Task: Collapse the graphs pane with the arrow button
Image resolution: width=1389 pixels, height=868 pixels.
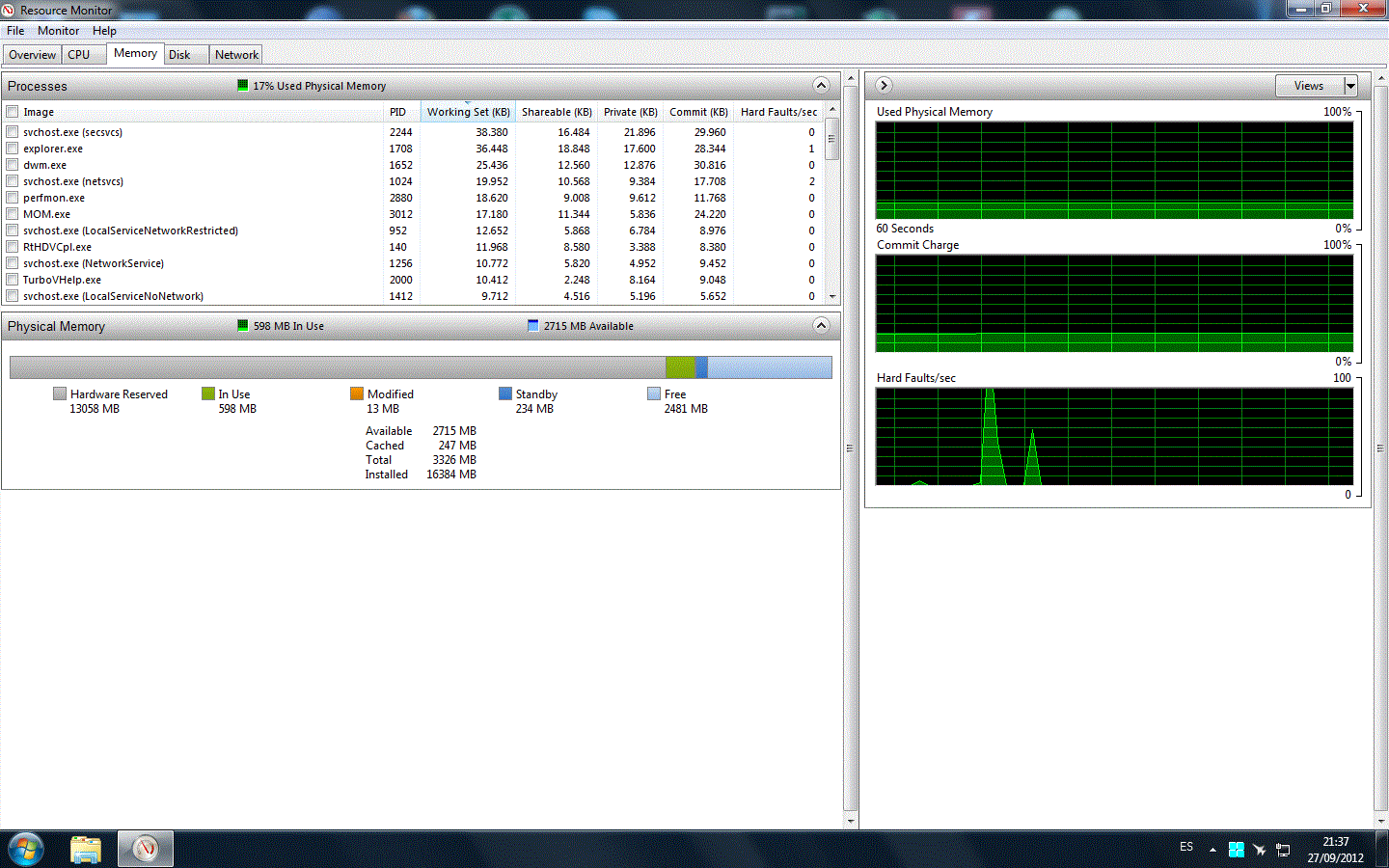Action: [884, 86]
